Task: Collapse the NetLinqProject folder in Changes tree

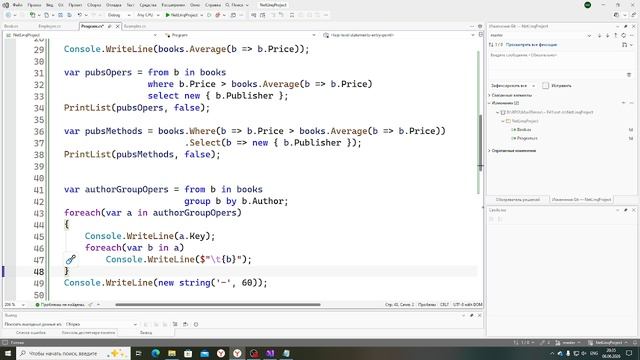Action: coord(503,121)
